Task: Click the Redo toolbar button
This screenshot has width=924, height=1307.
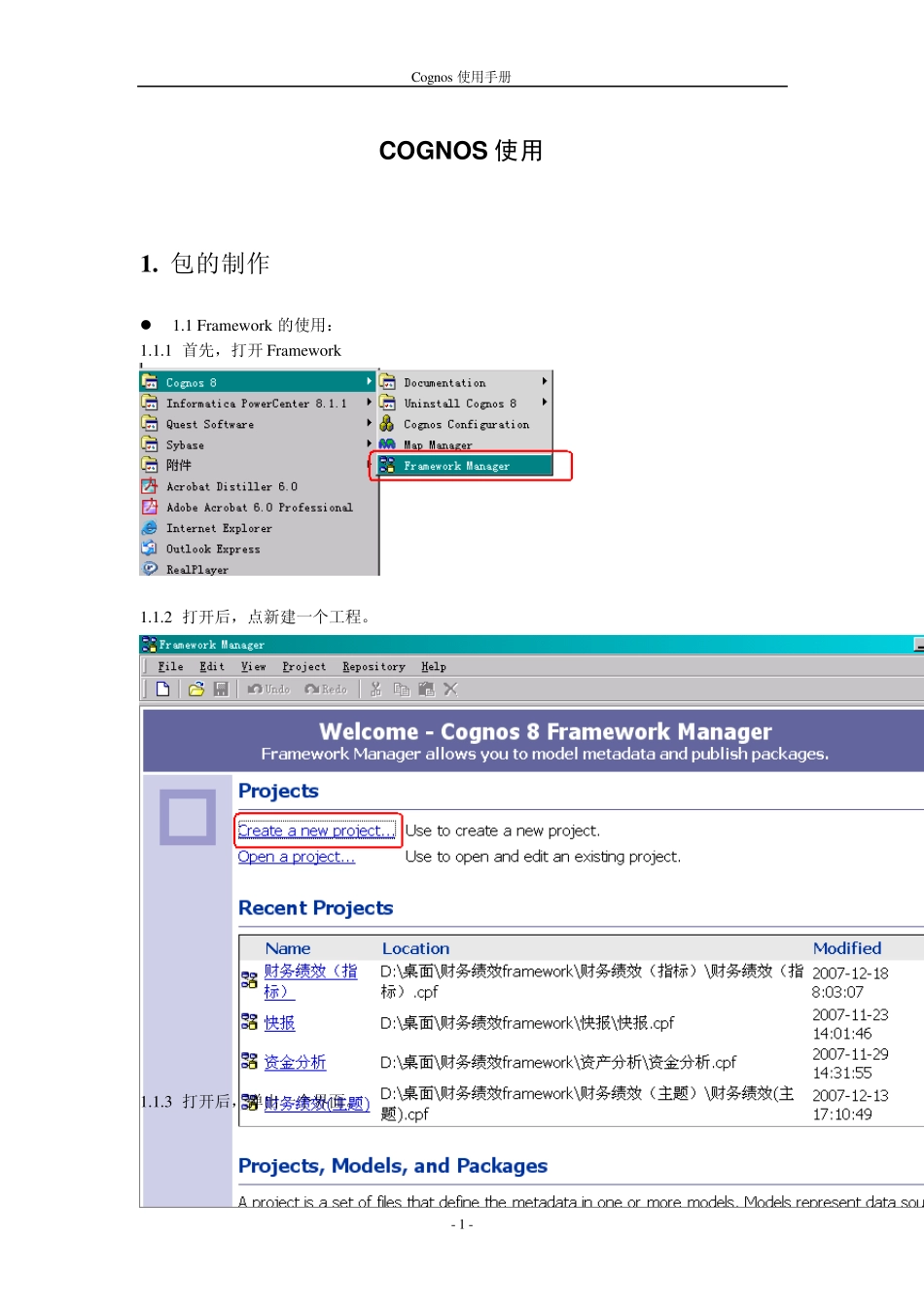Action: (x=326, y=689)
